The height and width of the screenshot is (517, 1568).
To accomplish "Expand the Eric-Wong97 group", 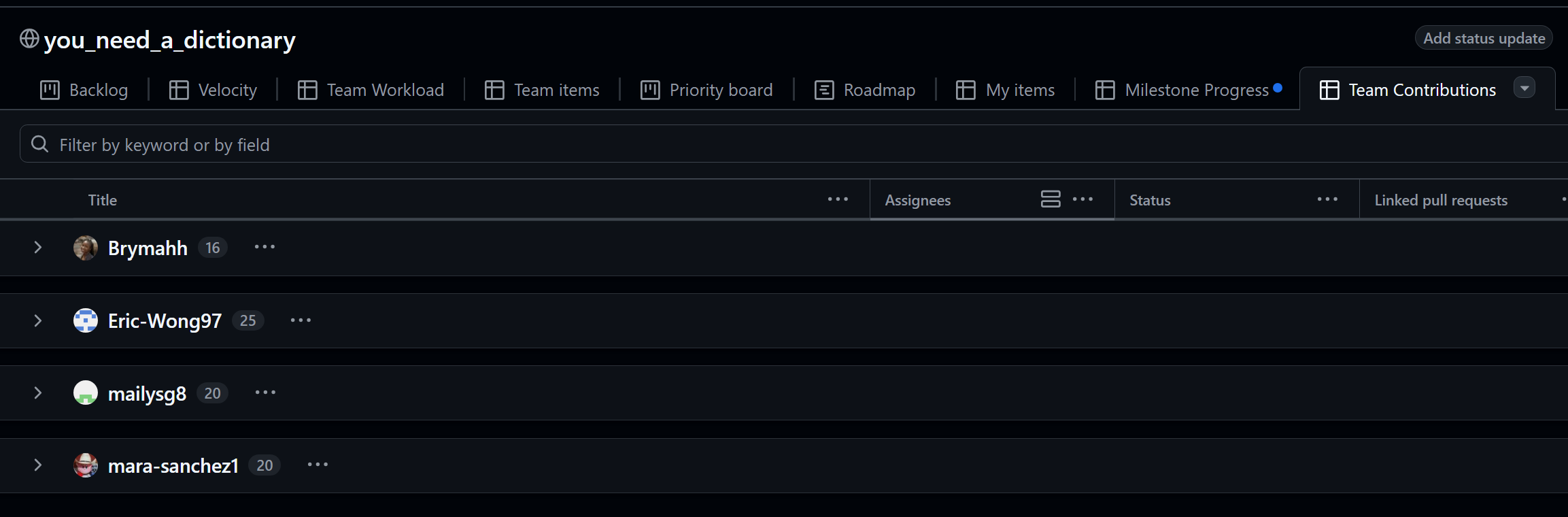I will pyautogui.click(x=38, y=320).
